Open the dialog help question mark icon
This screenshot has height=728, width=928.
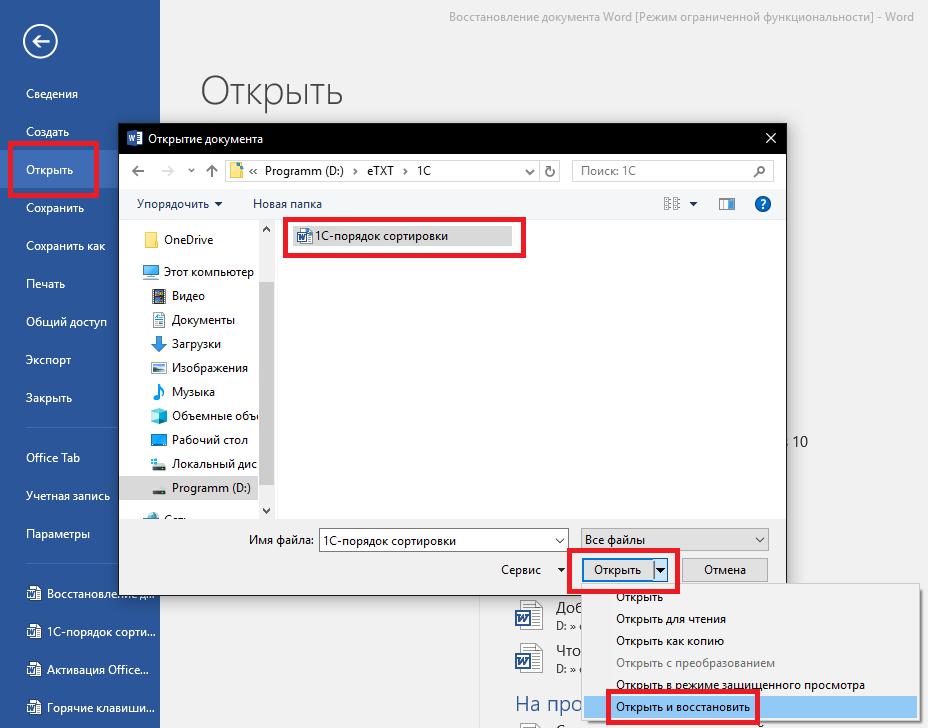coord(762,204)
